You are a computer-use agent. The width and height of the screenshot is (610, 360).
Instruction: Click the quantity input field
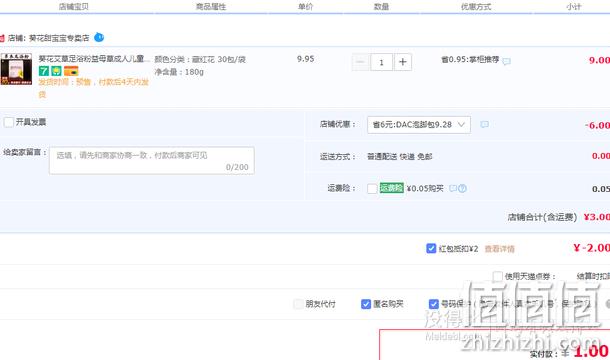pos(381,62)
